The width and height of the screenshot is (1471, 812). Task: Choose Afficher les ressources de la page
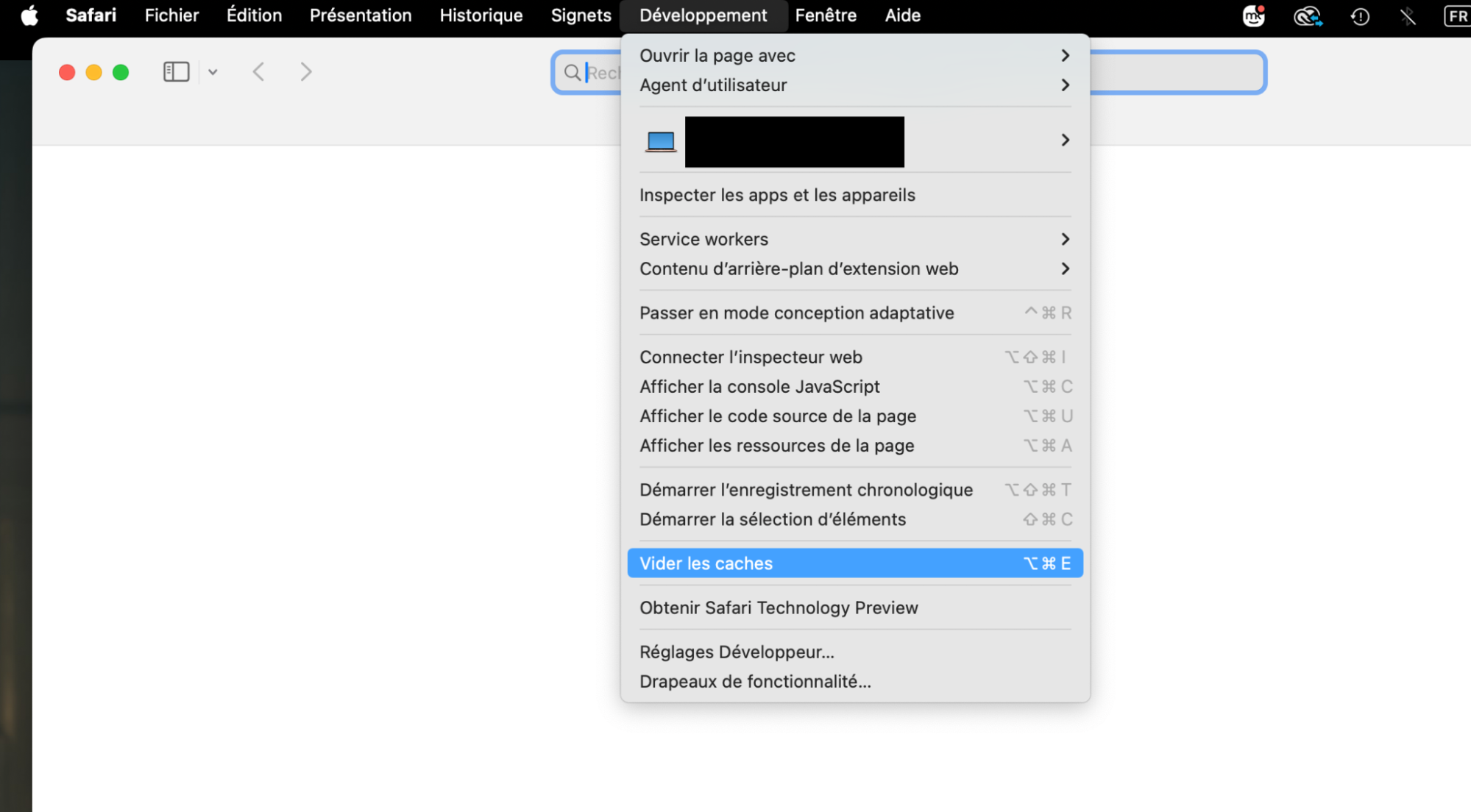tap(855, 445)
